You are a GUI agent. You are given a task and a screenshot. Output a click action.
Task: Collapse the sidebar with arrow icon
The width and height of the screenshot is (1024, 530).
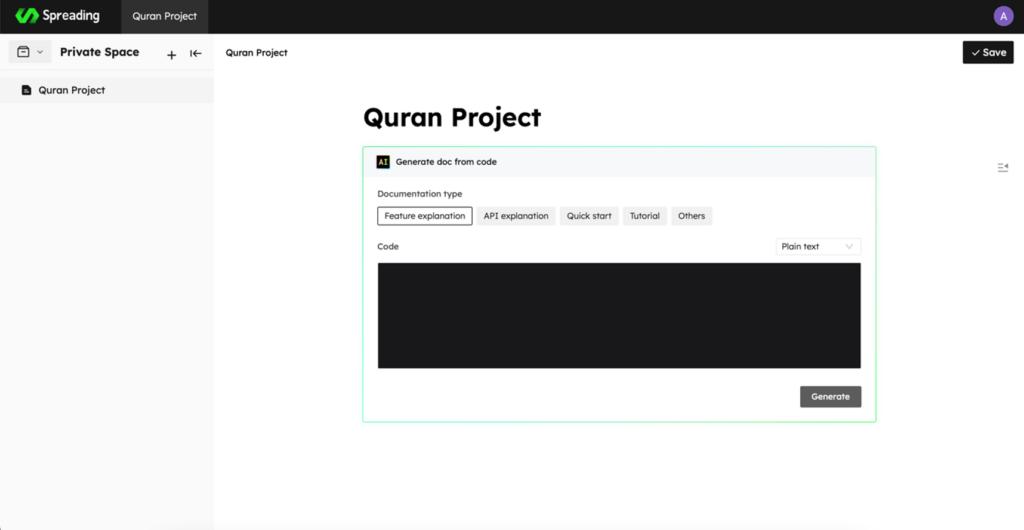tap(196, 54)
